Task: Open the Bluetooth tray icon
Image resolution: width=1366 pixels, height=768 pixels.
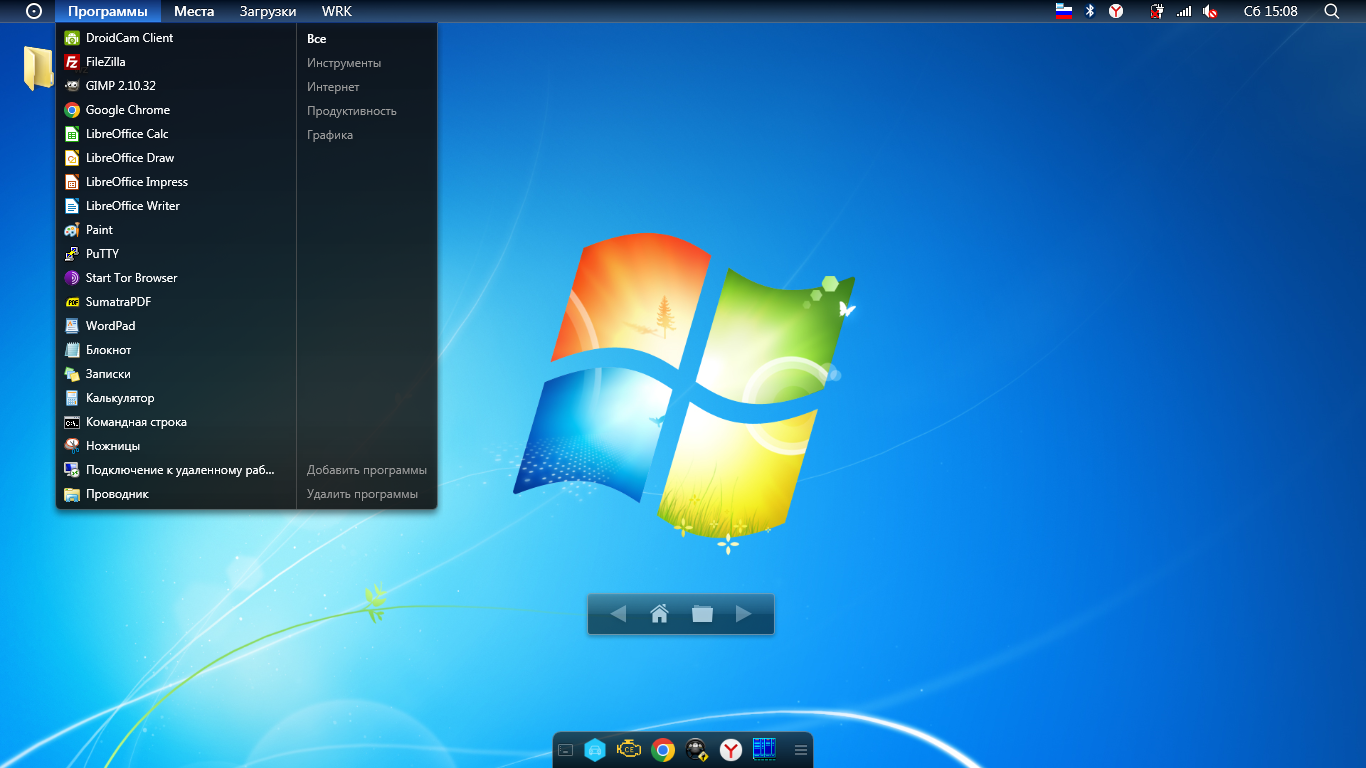Action: 1090,11
